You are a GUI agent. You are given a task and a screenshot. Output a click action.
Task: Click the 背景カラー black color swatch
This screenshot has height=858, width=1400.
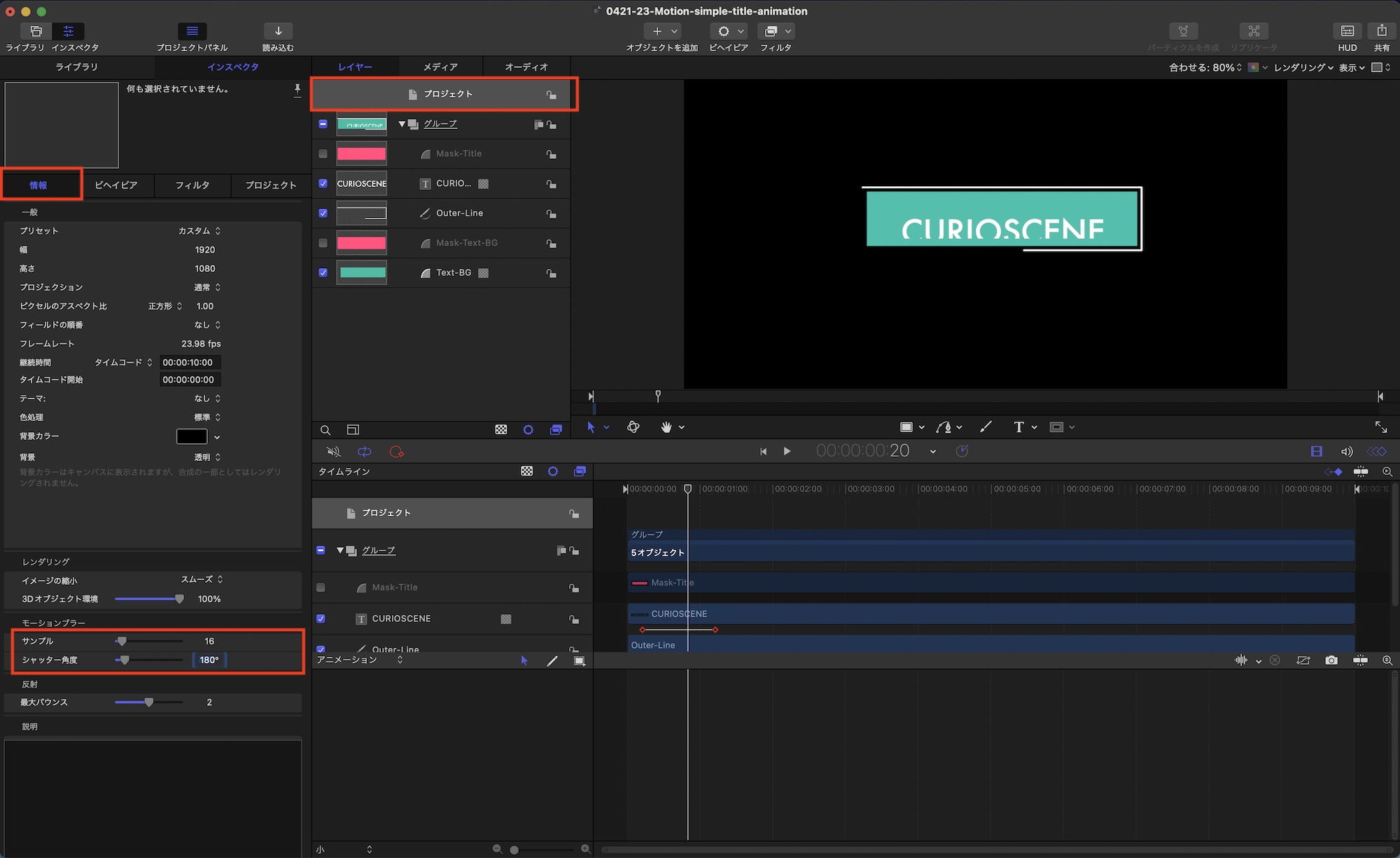[x=192, y=436]
